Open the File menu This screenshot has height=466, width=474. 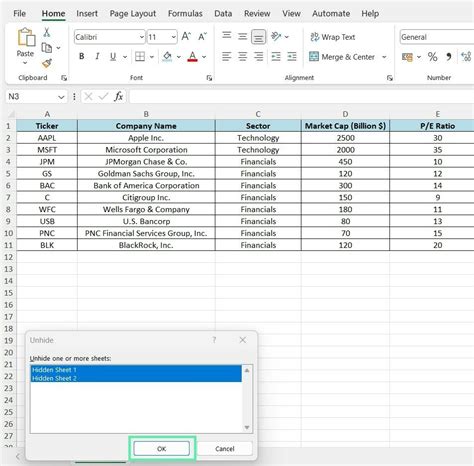click(19, 14)
